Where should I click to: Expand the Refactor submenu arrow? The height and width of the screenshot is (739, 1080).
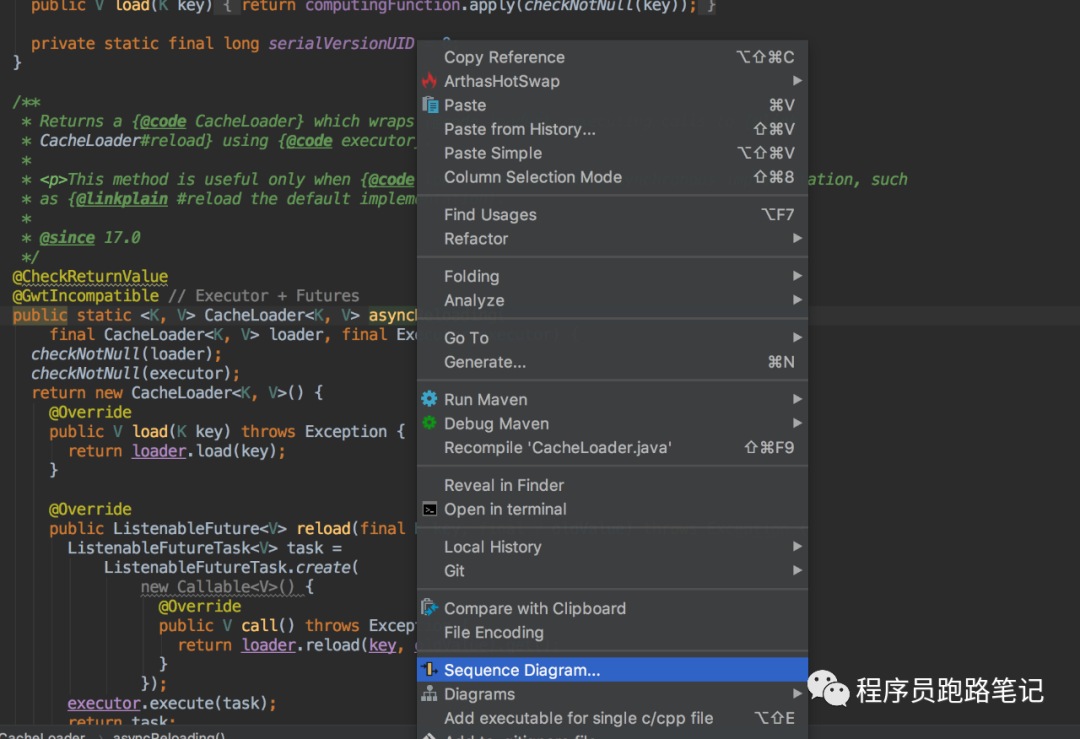pyautogui.click(x=797, y=239)
